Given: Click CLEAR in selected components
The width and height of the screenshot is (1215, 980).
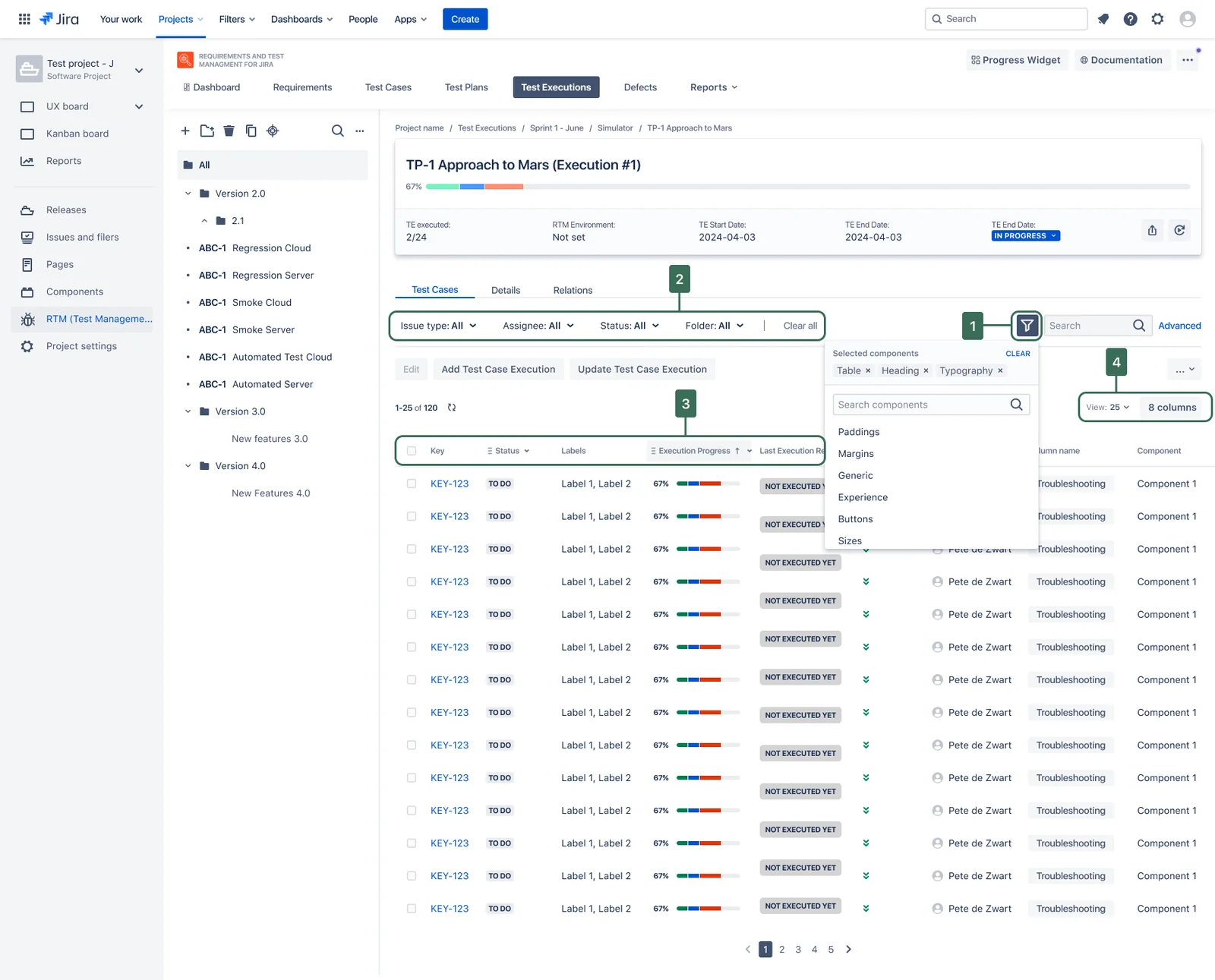Looking at the screenshot, I should click(1018, 354).
